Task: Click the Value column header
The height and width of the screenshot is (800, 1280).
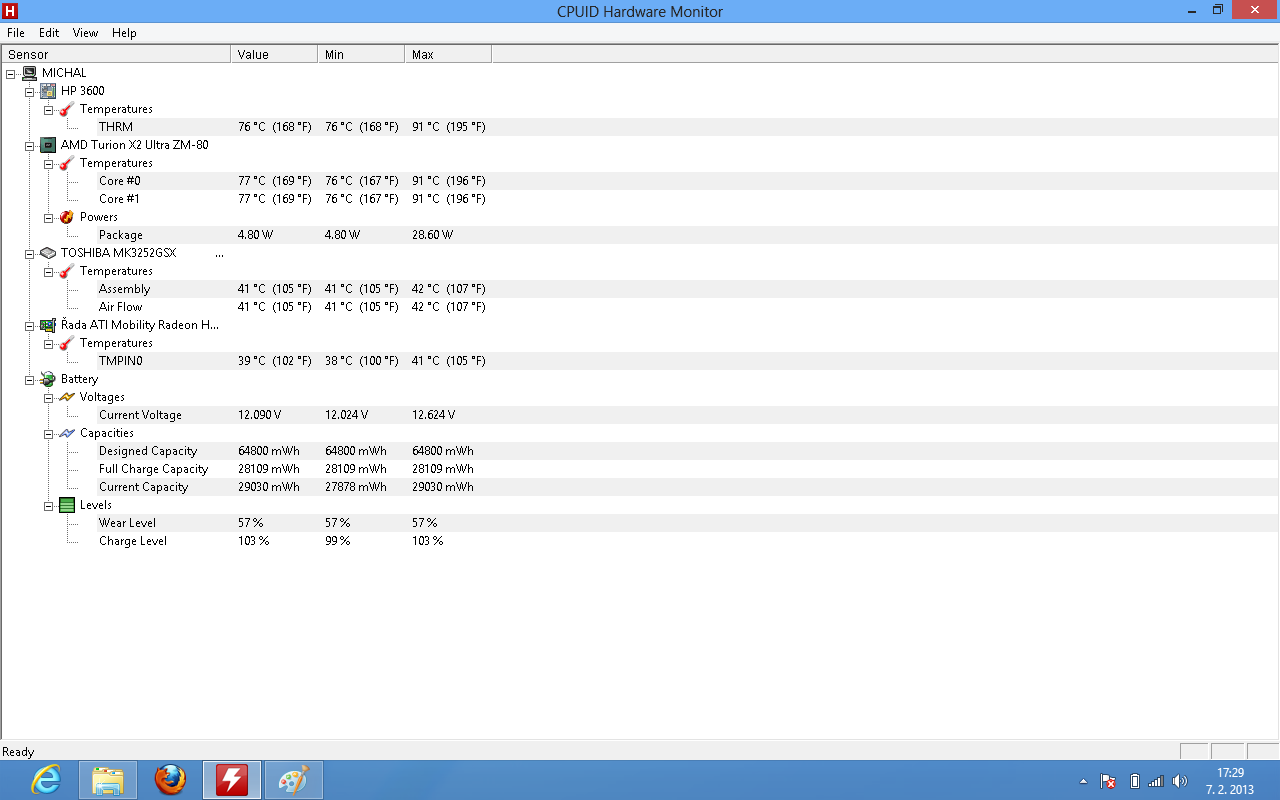Action: click(x=274, y=54)
